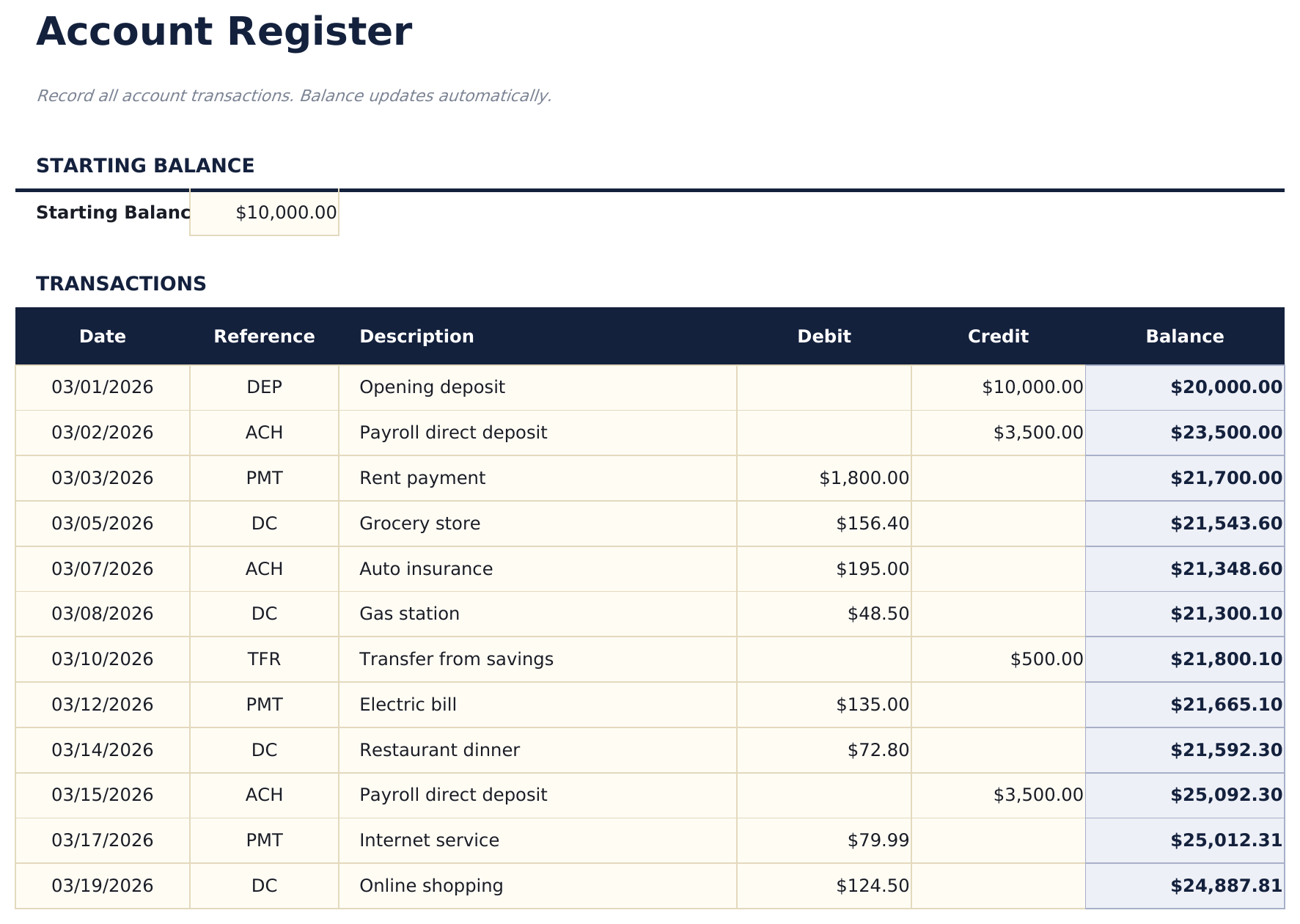Click the $25,092.30 balance cell

(x=1185, y=793)
